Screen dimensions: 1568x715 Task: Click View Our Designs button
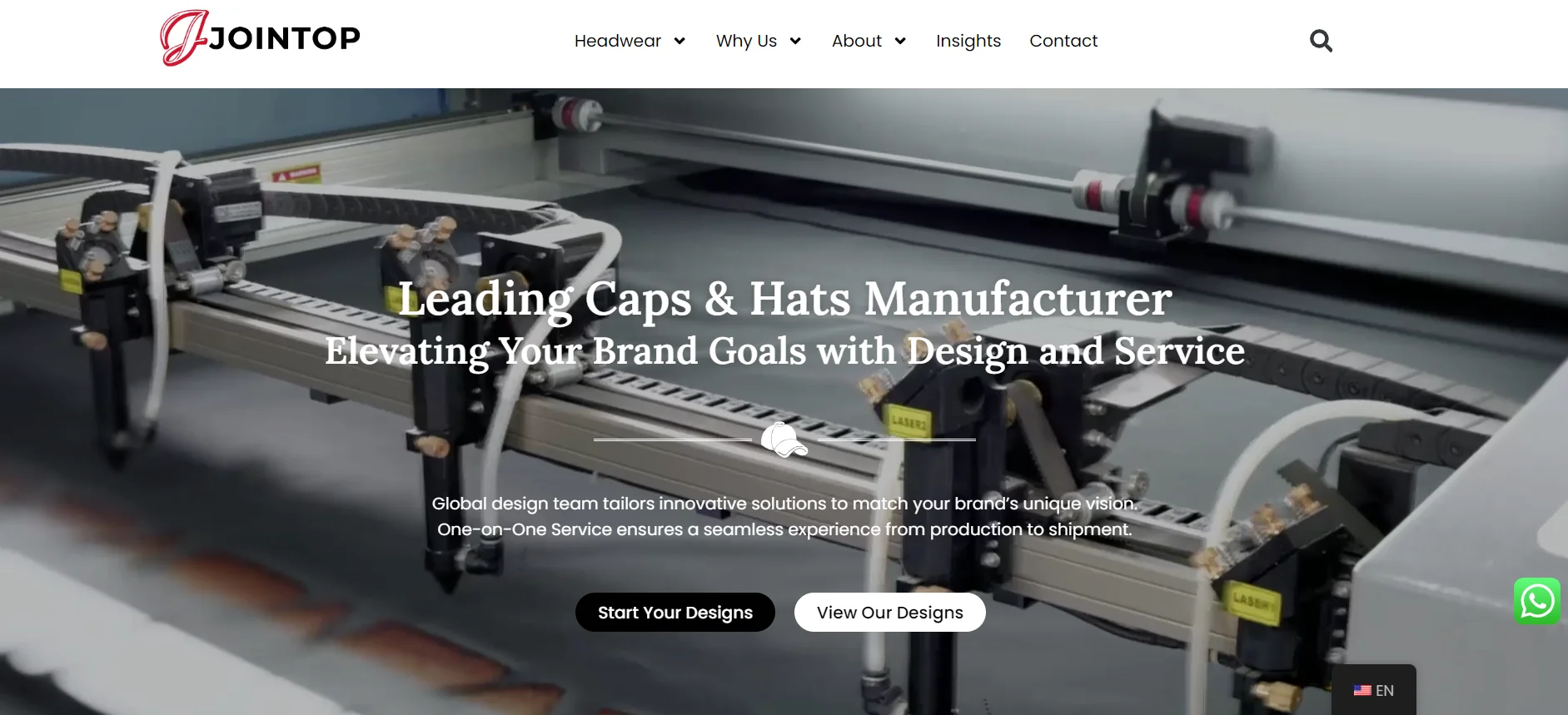(890, 613)
